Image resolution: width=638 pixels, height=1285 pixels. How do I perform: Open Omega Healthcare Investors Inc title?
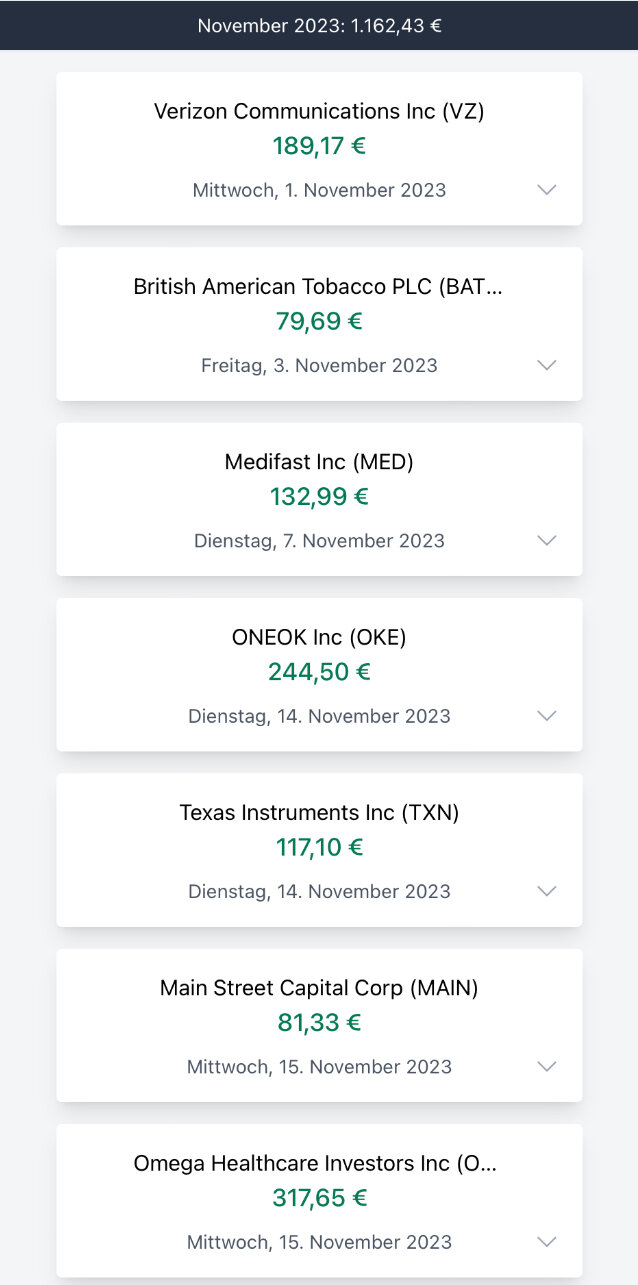(316, 1164)
